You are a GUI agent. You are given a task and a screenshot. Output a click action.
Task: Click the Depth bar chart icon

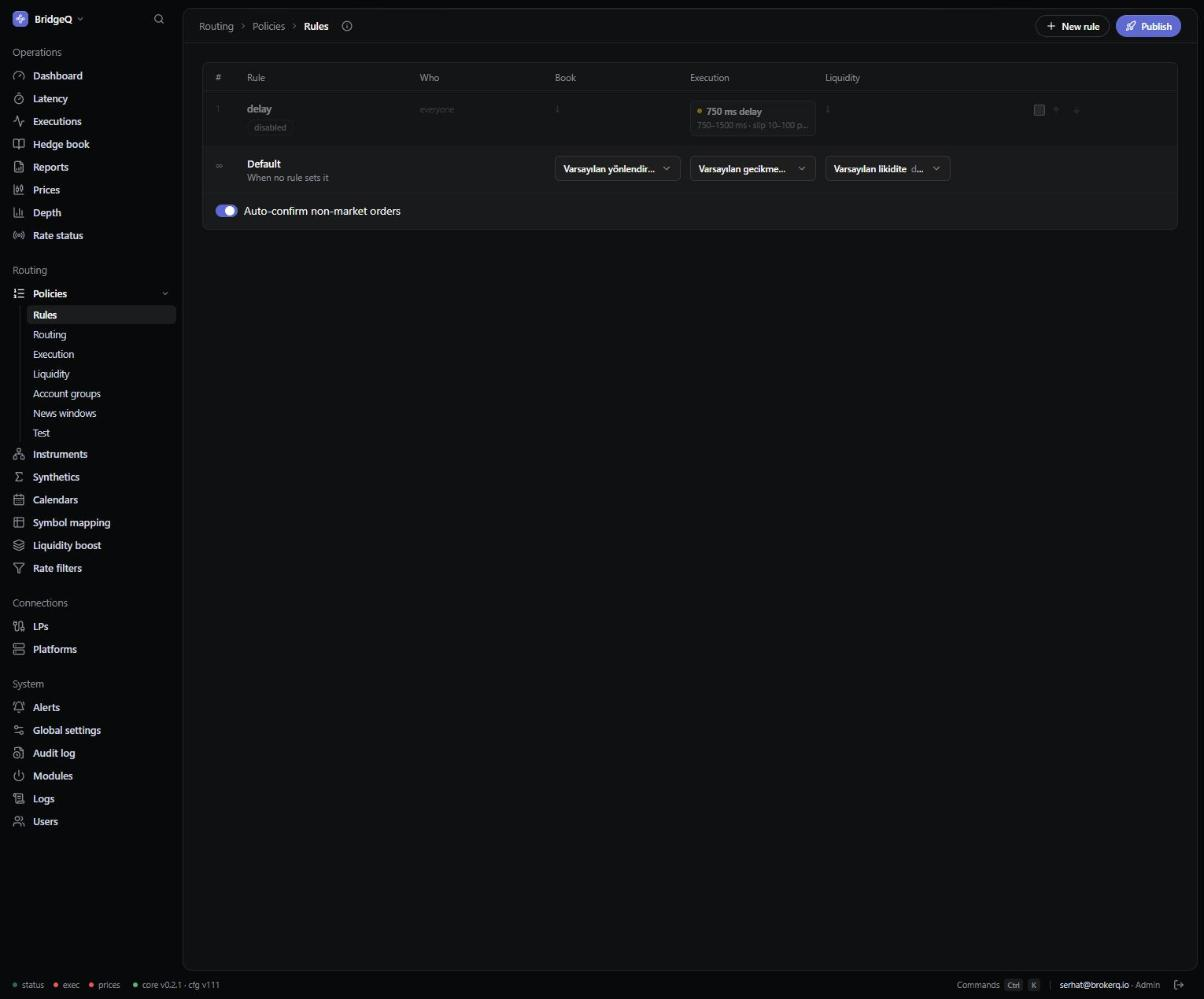[19, 213]
